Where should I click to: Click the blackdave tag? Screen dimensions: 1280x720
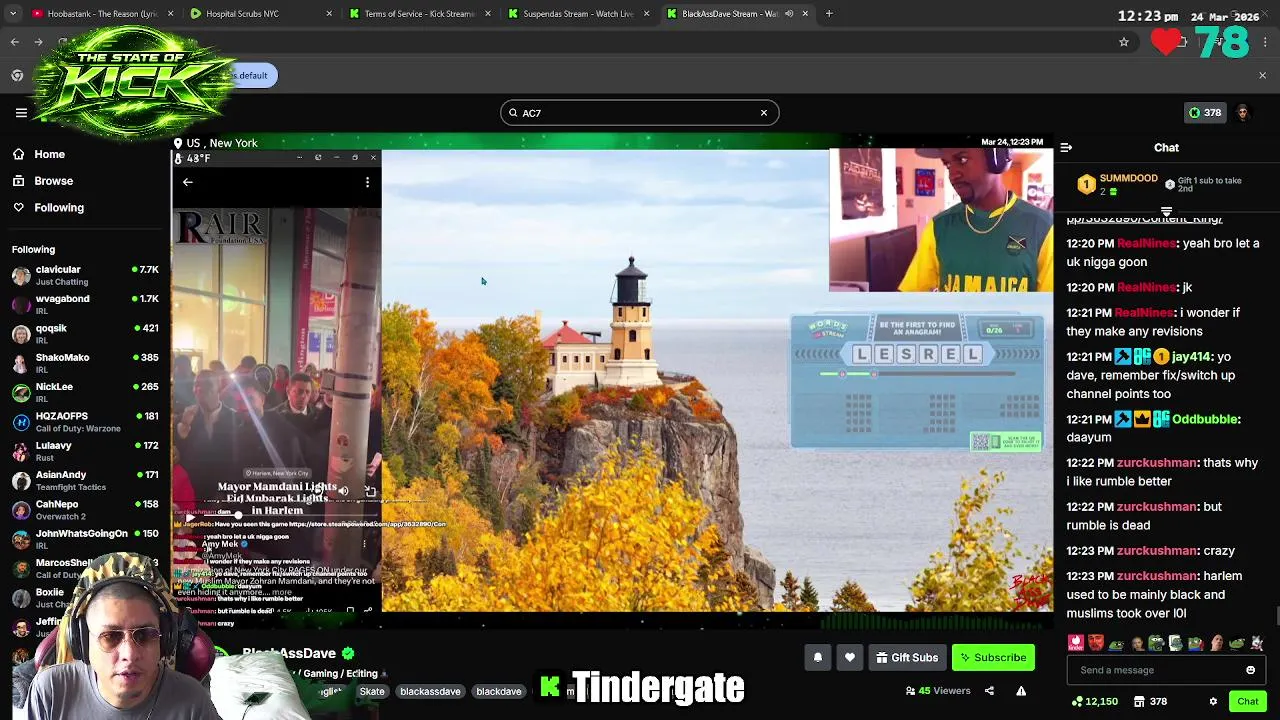click(499, 691)
